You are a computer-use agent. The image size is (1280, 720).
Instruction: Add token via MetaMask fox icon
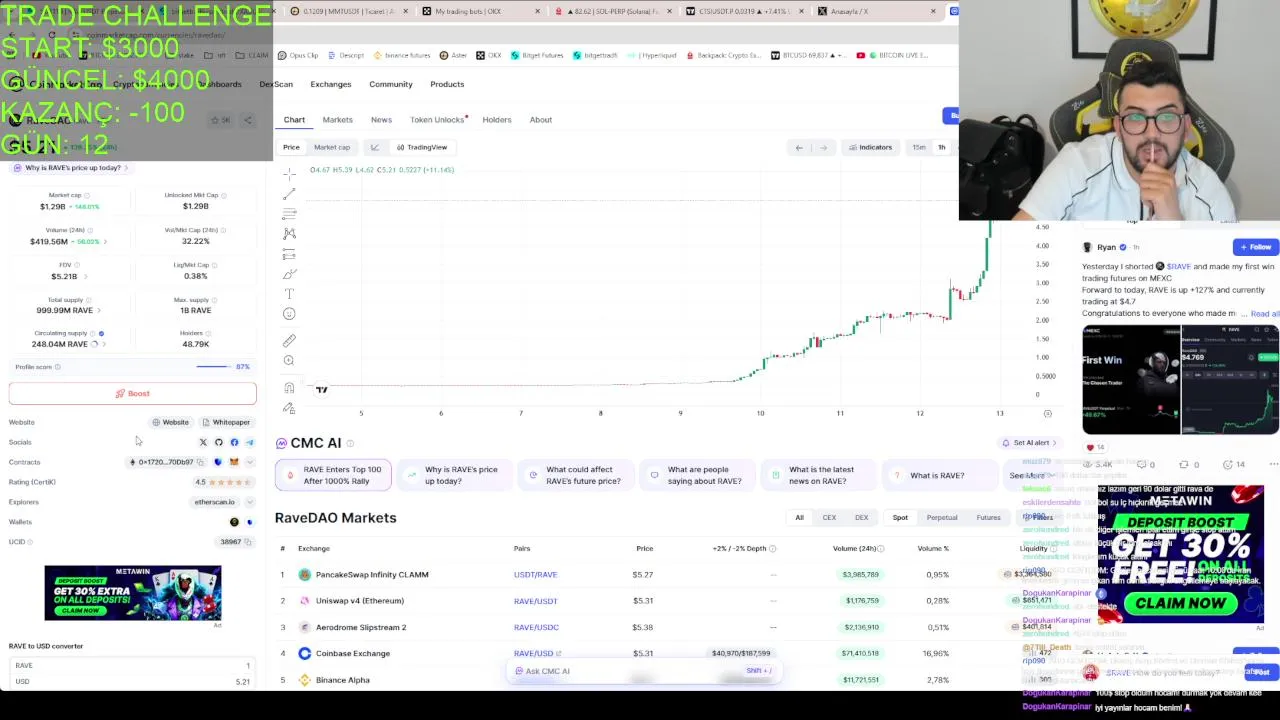(234, 462)
